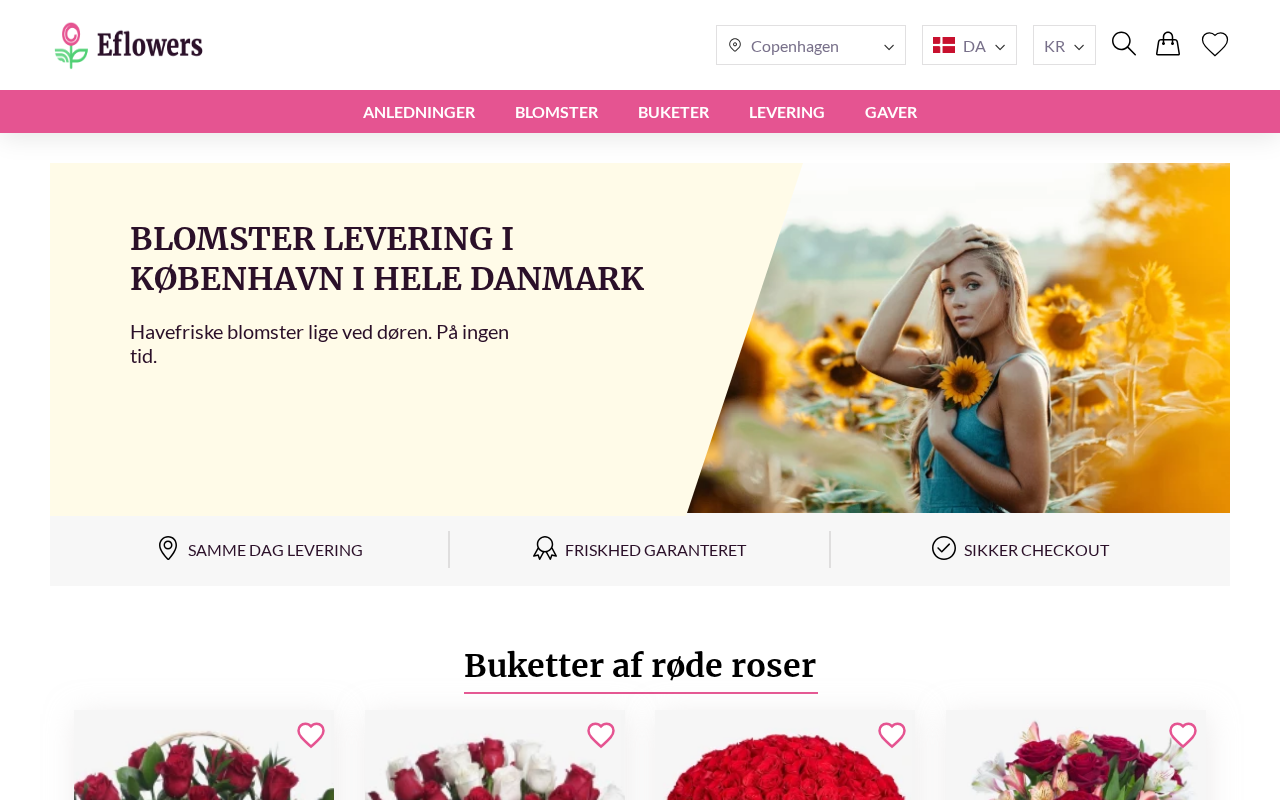Click the Friskhed Garanteret ribbon icon
Screen dimensions: 1280x800
coord(545,548)
